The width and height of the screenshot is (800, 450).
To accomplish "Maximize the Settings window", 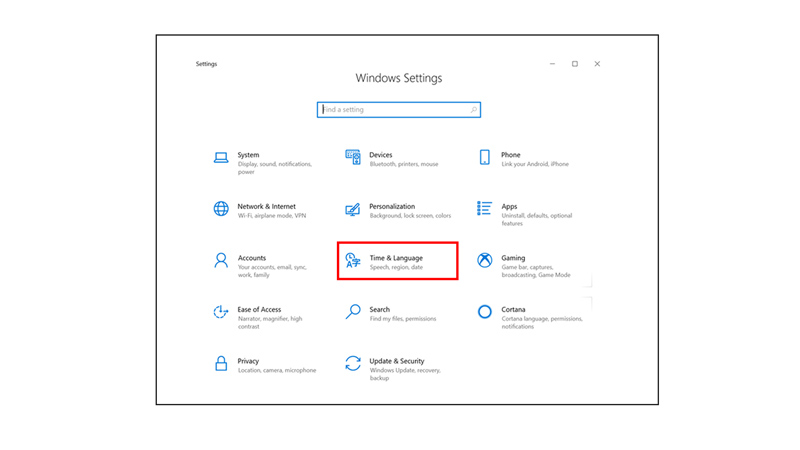I will 574,64.
